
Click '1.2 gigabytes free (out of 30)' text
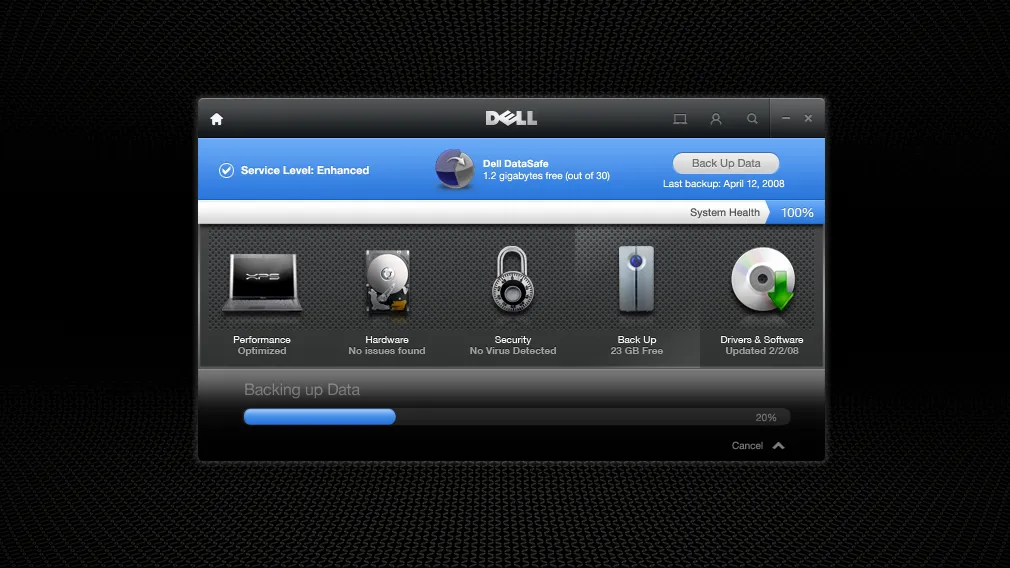[x=546, y=176]
